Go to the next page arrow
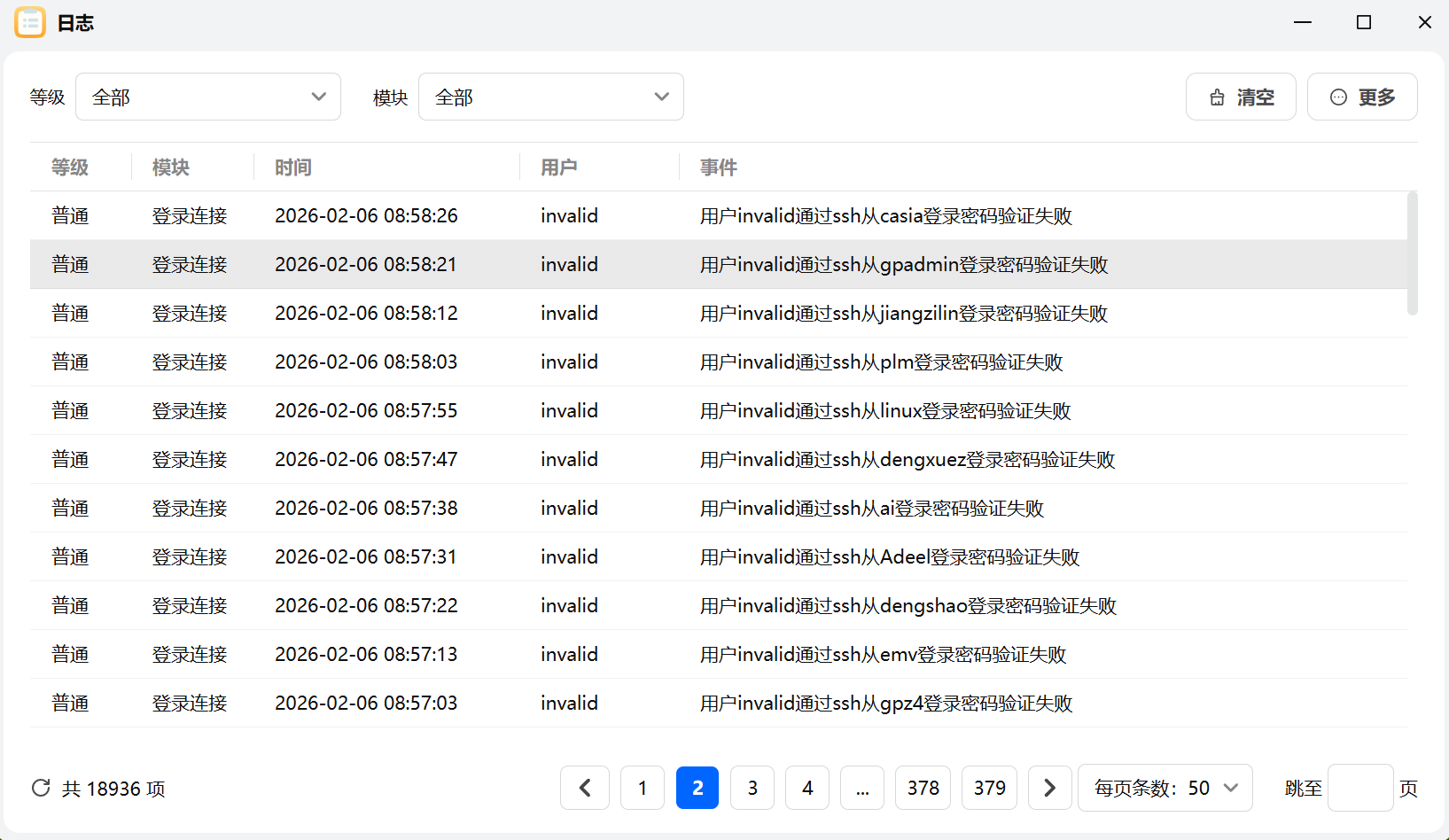1449x840 pixels. pos(1050,788)
